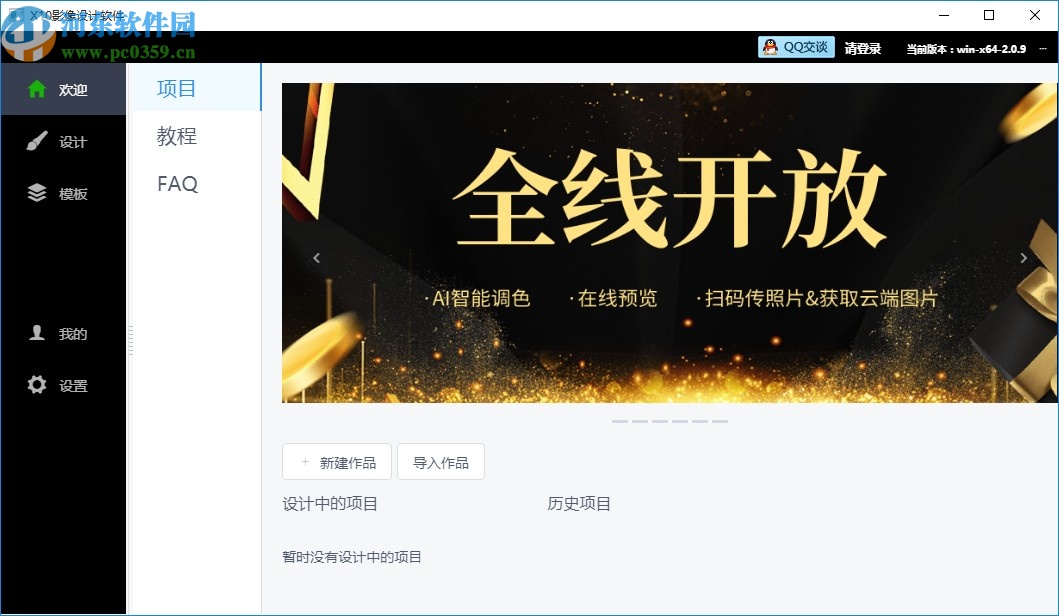Viewport: 1059px width, 616px height.
Task: Go back with left carousel arrow
Action: click(x=316, y=257)
